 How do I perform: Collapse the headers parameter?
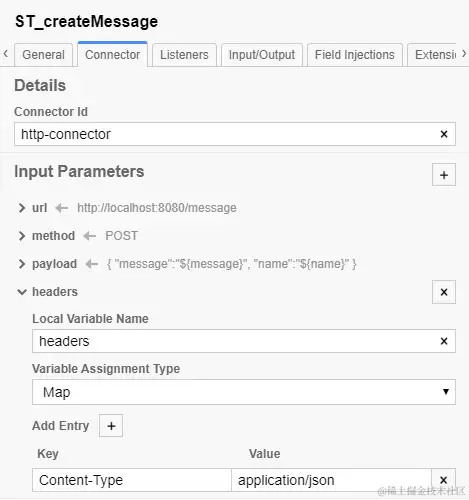pyautogui.click(x=22, y=292)
